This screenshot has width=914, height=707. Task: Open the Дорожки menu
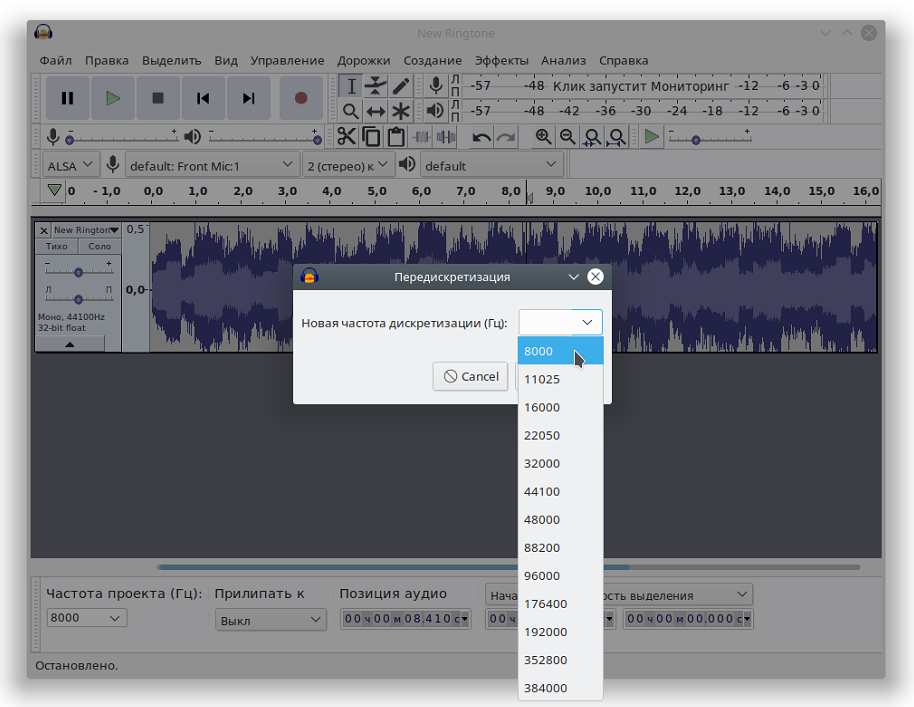point(364,60)
